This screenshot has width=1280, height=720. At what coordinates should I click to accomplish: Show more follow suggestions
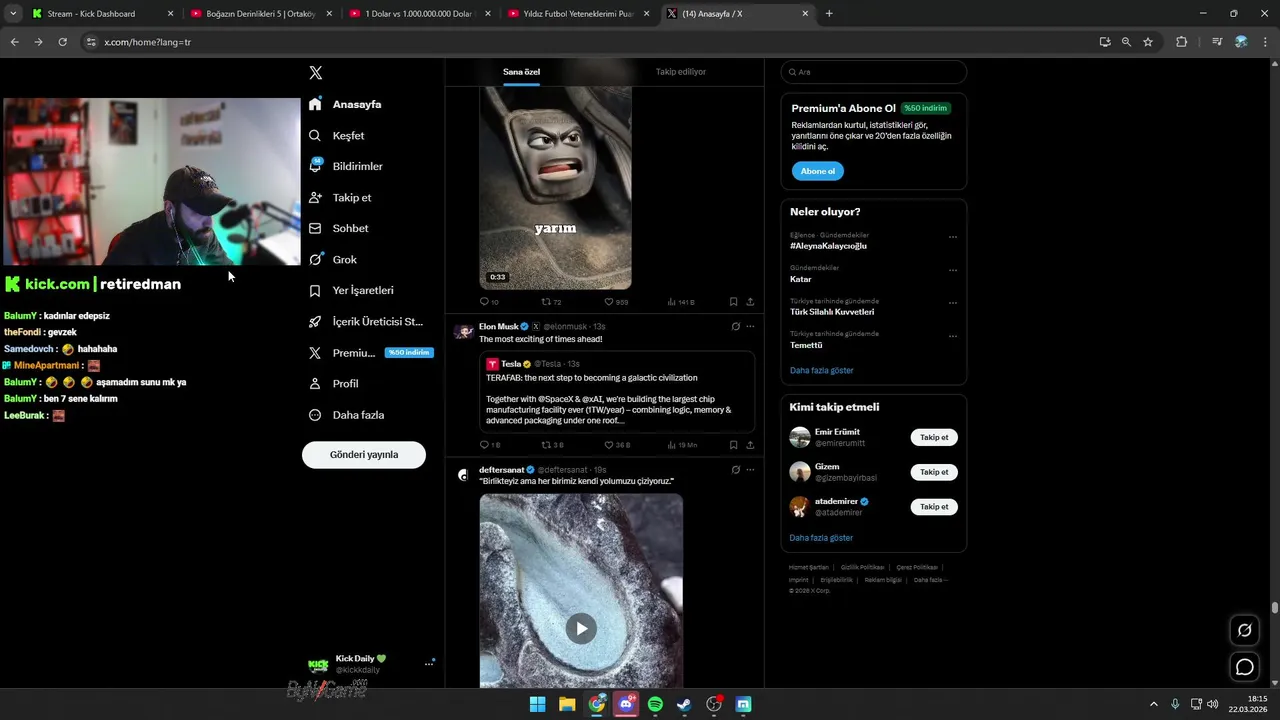tap(821, 538)
